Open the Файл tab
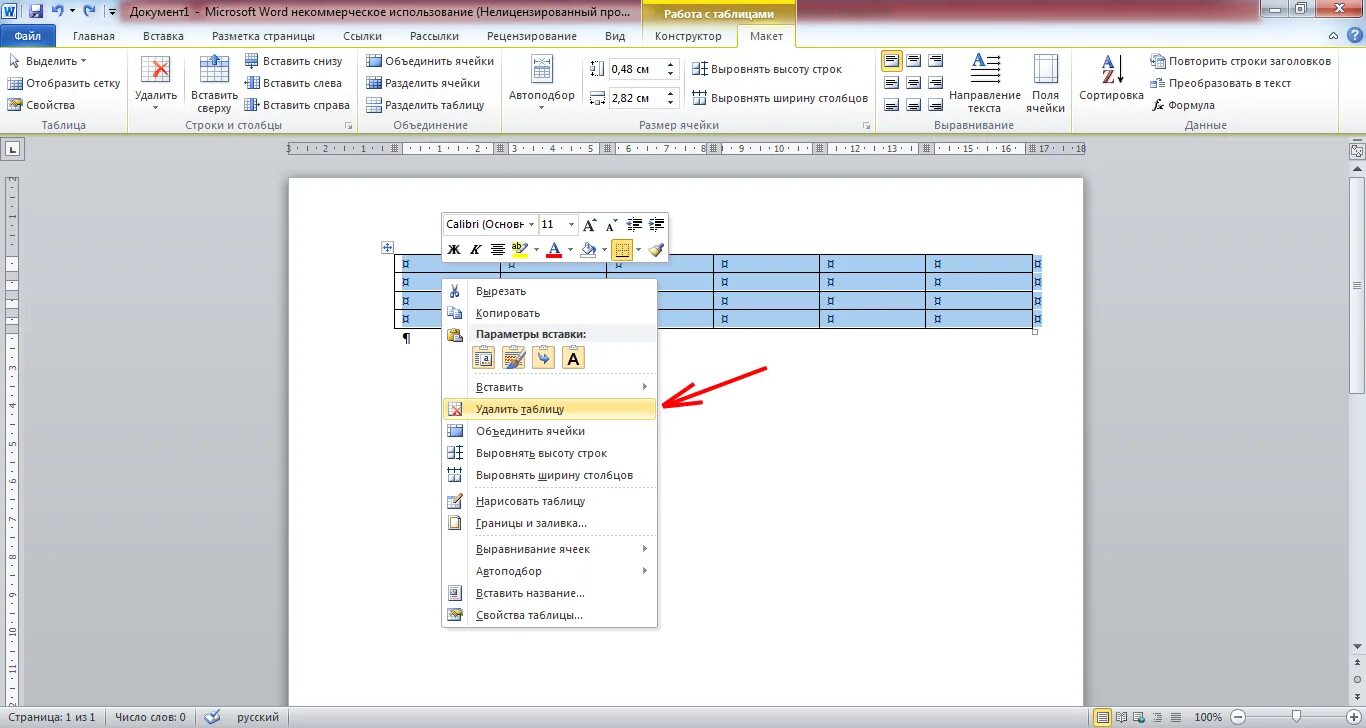Screen dimensions: 1366x728 click(x=28, y=36)
